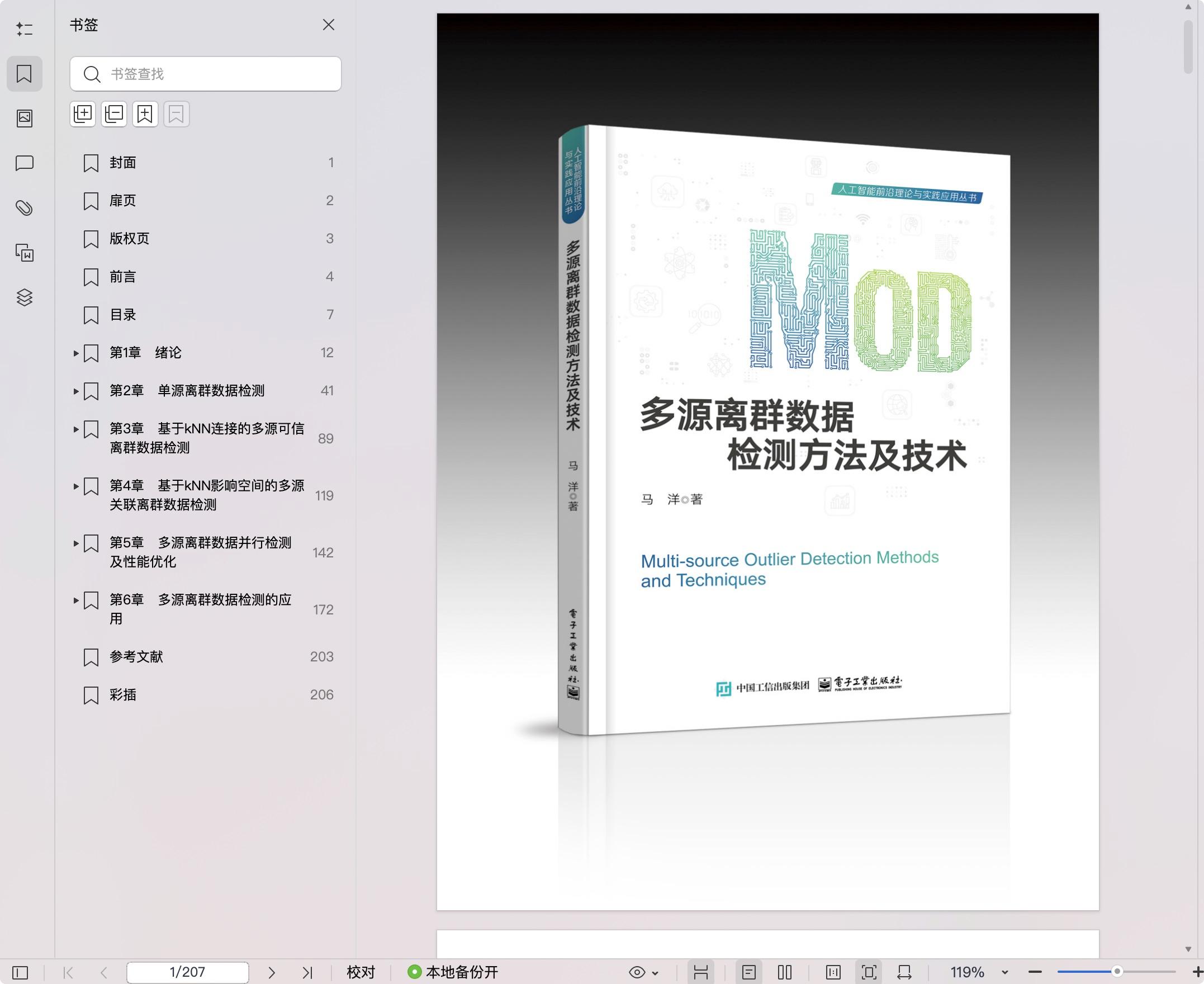Open 第3章 基于kNN连接 chapter bookmark
The height and width of the screenshot is (984, 1204).
(x=207, y=438)
